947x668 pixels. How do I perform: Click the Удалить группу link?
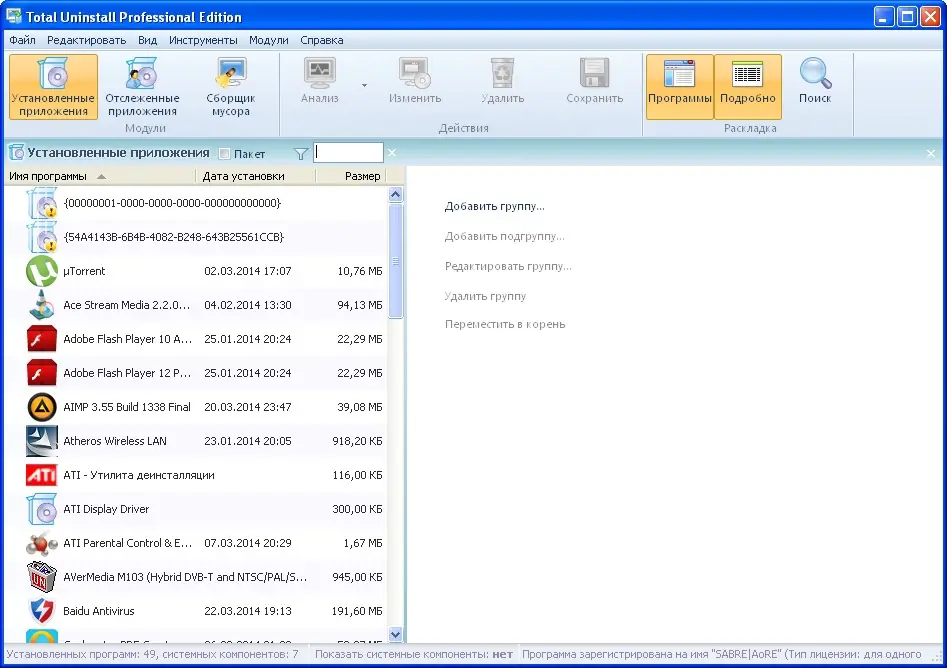[486, 297]
